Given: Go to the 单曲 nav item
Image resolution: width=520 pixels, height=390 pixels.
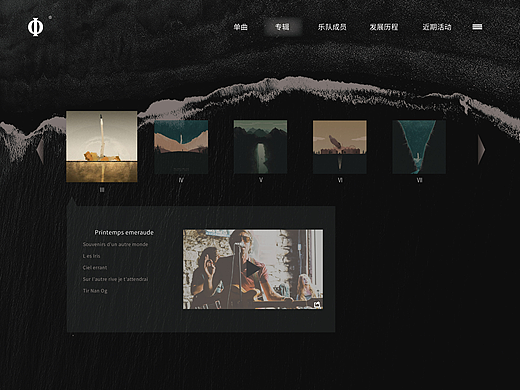Looking at the screenshot, I should pos(240,27).
